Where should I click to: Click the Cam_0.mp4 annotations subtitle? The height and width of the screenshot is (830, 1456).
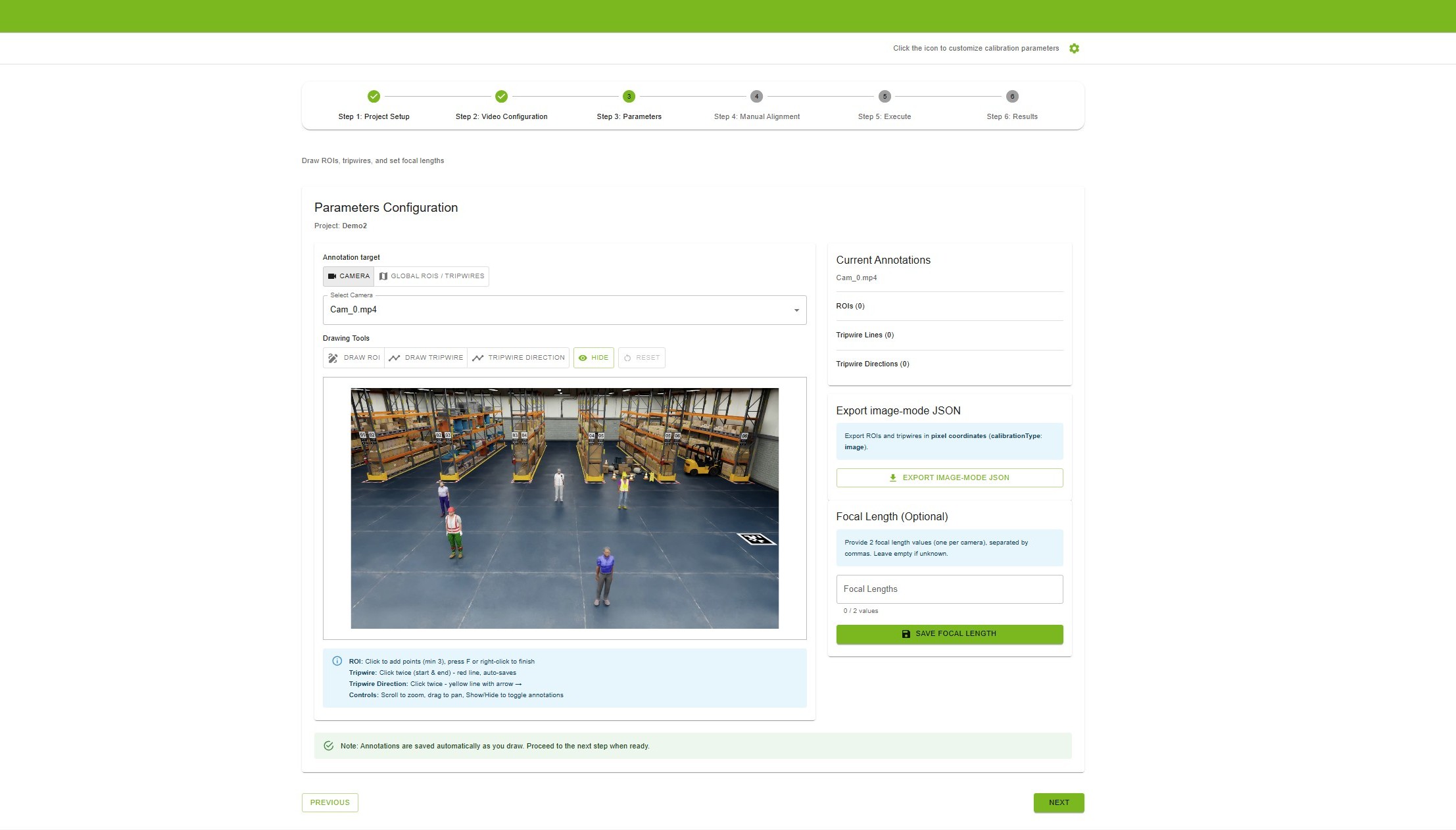pos(856,278)
